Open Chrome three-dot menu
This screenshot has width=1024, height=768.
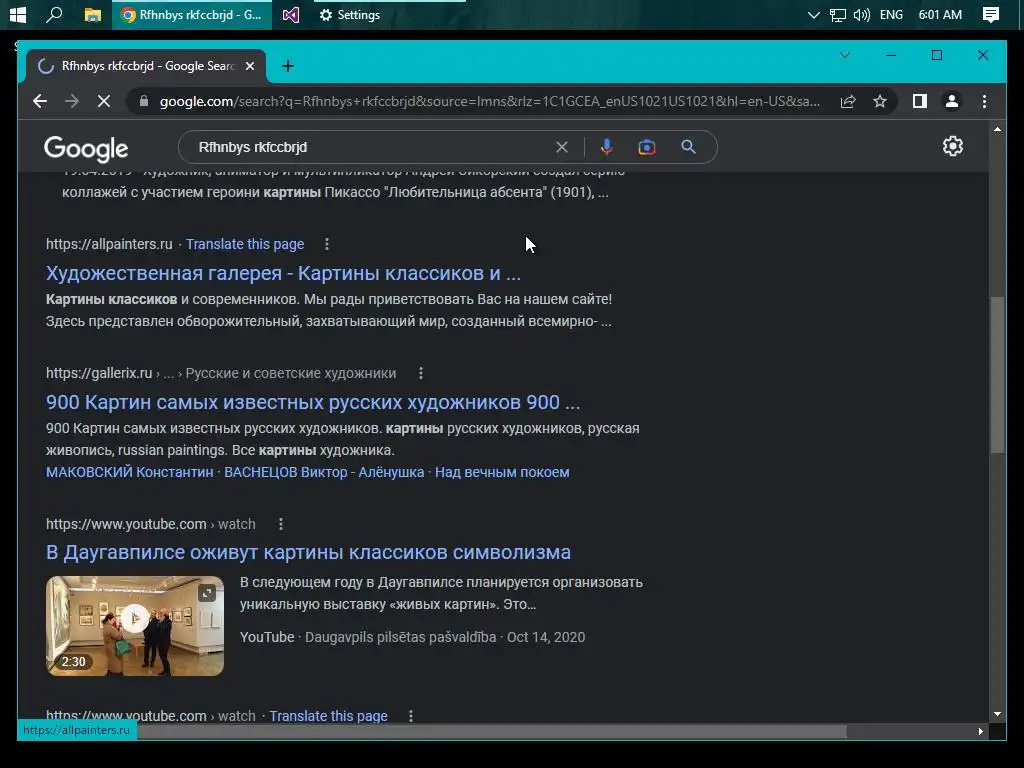point(984,101)
